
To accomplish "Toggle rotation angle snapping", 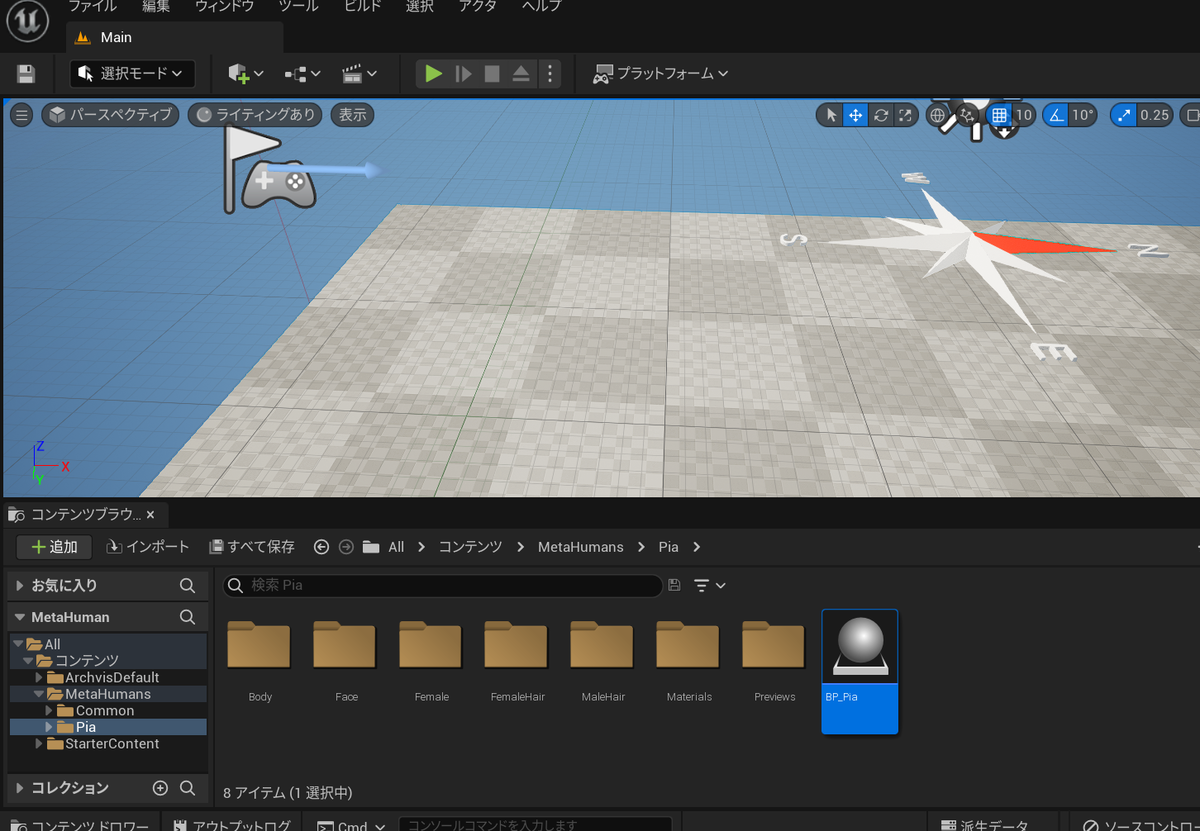I will point(1055,115).
